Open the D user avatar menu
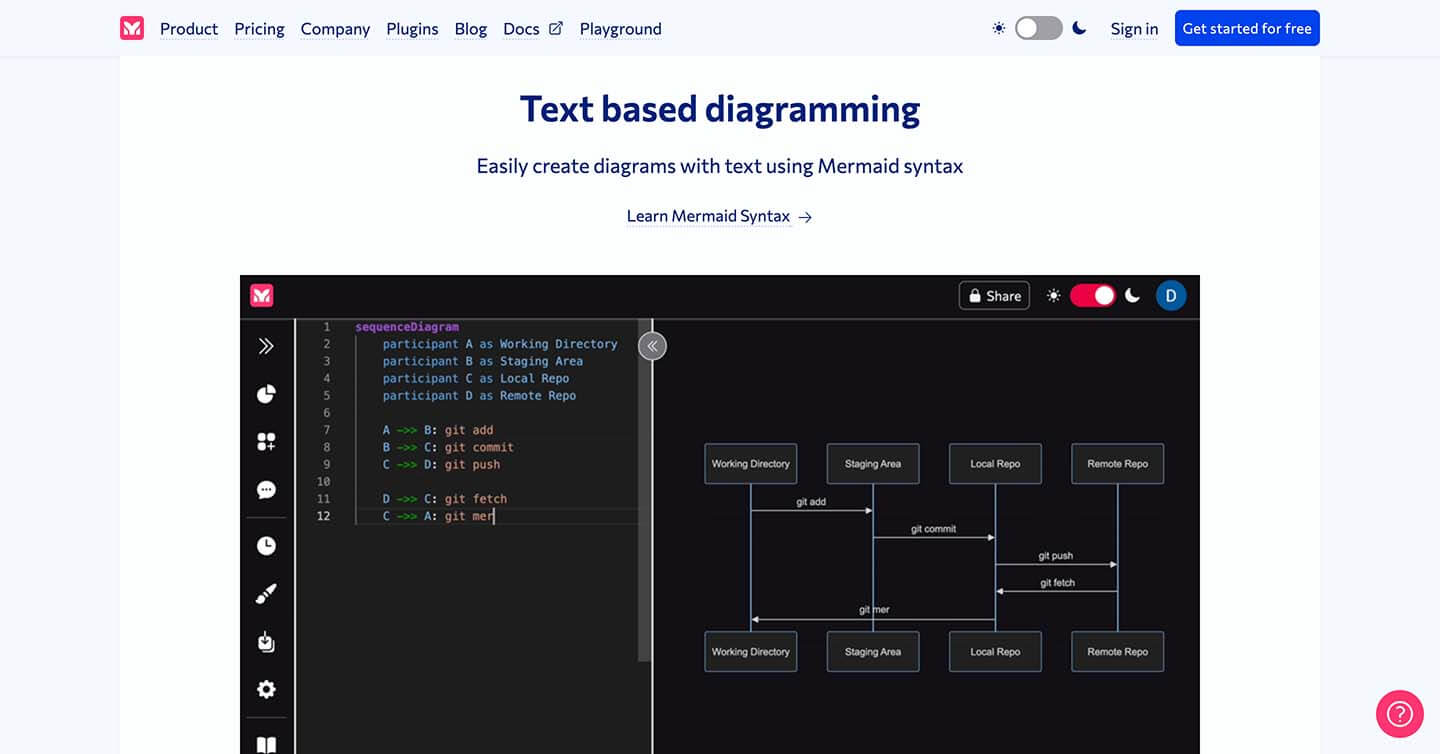The width and height of the screenshot is (1440, 754). pyautogui.click(x=1171, y=295)
